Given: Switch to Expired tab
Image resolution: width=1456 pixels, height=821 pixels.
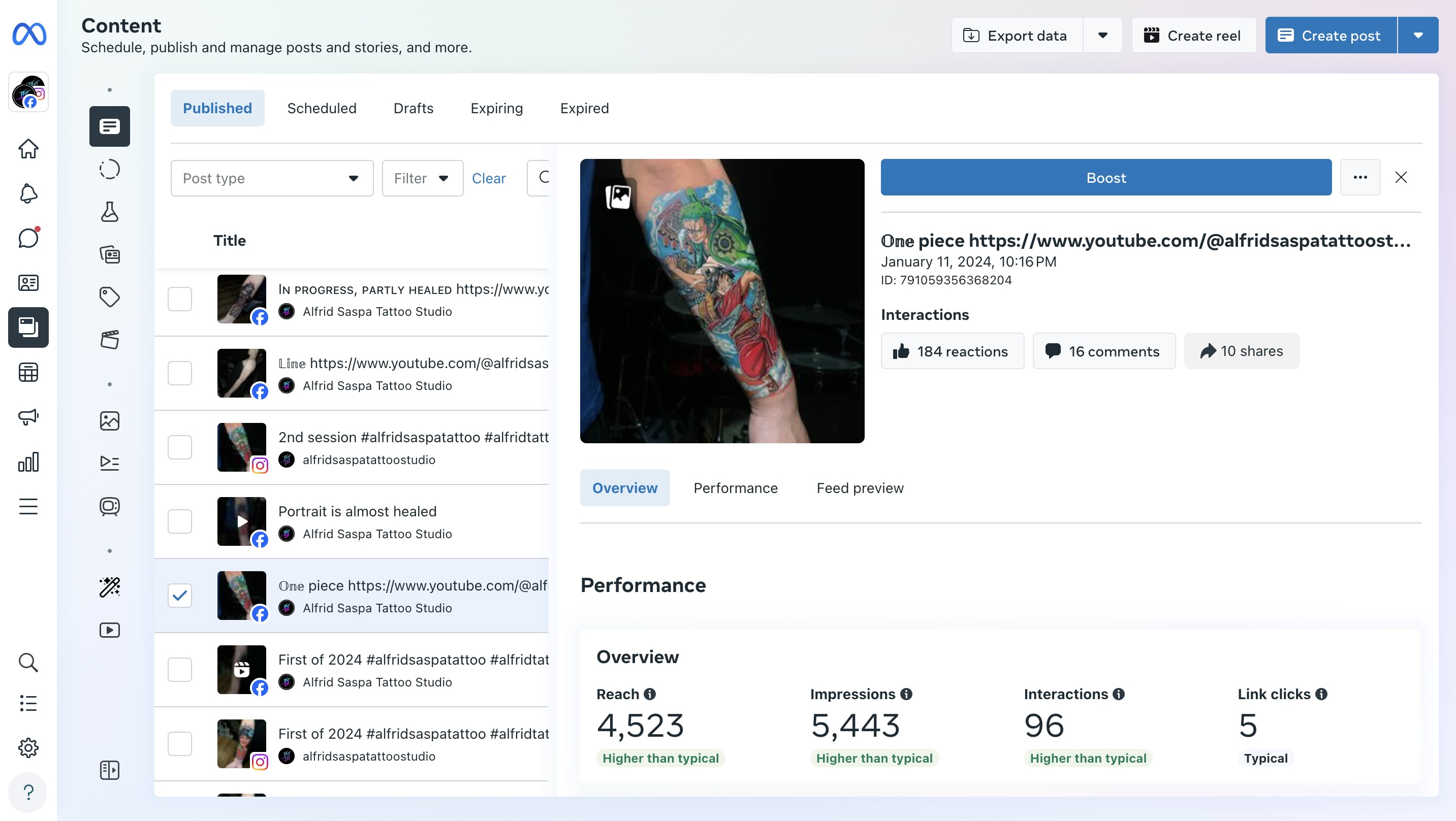Looking at the screenshot, I should (x=584, y=108).
